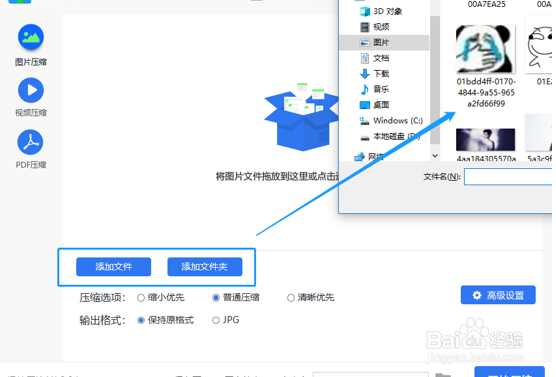Image resolution: width=556 pixels, height=377 pixels.
Task: Click the 00A7EA25 file name
Action: pos(486,4)
